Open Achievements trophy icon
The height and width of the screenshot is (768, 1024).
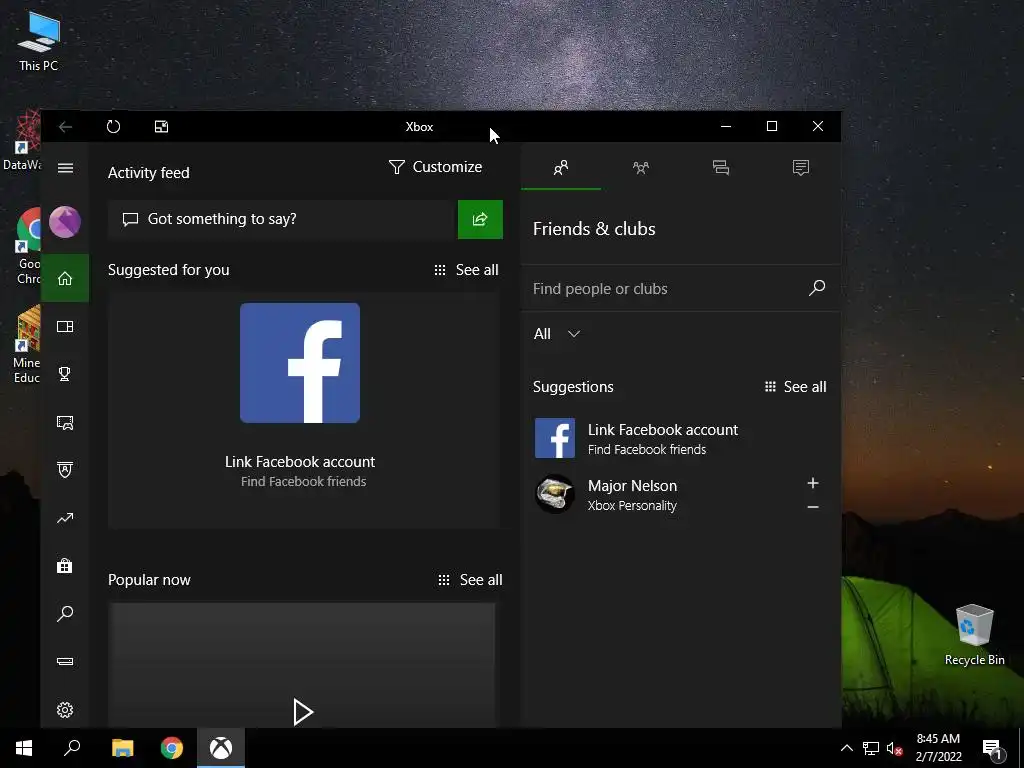pyautogui.click(x=65, y=374)
